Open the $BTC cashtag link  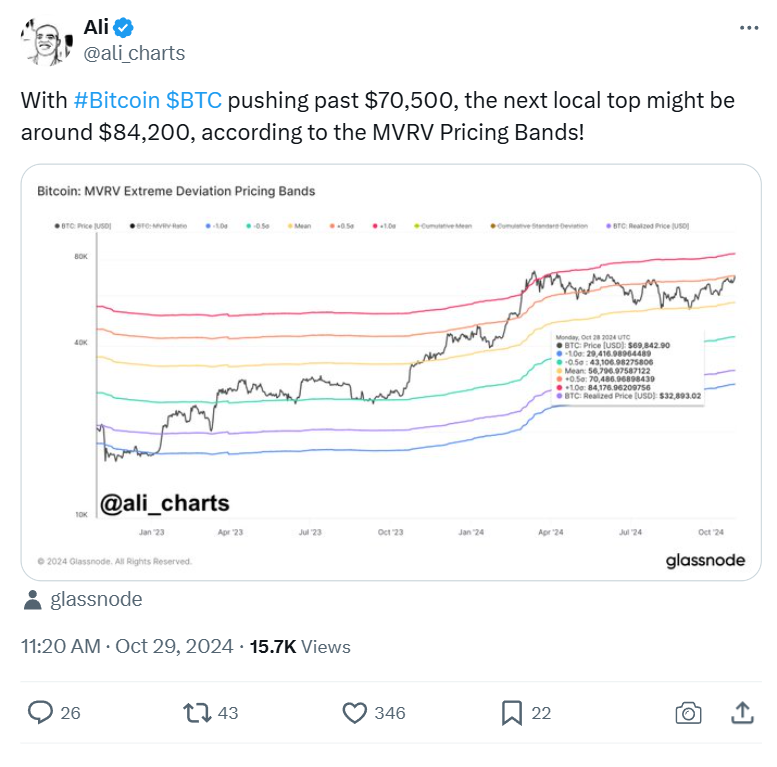tap(194, 101)
